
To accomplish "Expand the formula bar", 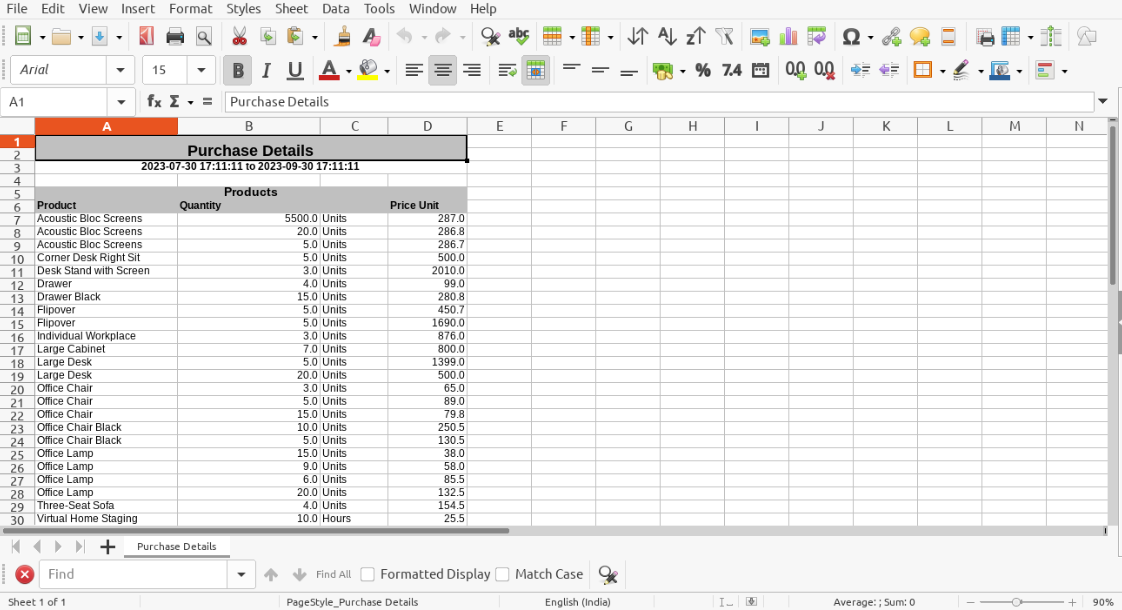I will (1103, 102).
